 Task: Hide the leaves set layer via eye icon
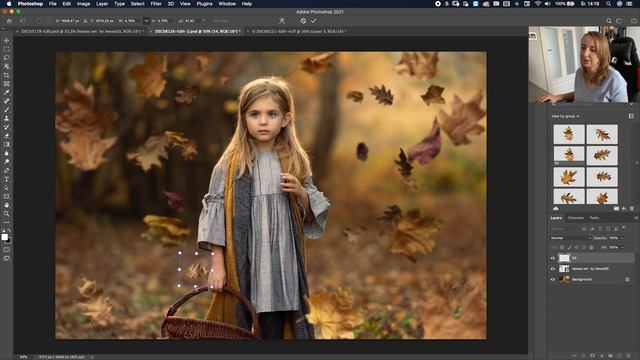tap(553, 269)
